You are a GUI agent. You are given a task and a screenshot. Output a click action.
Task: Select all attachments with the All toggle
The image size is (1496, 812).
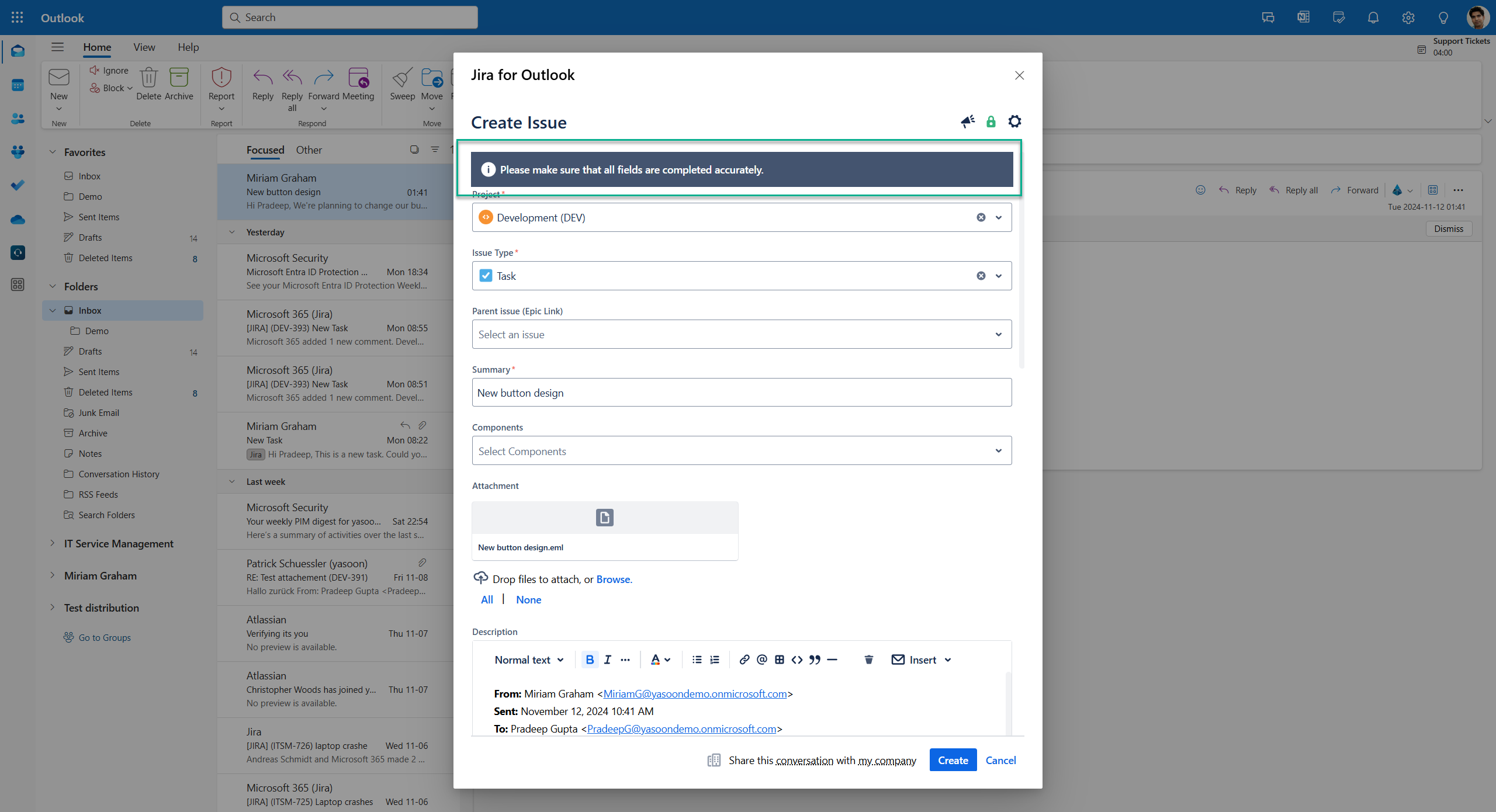coord(487,599)
